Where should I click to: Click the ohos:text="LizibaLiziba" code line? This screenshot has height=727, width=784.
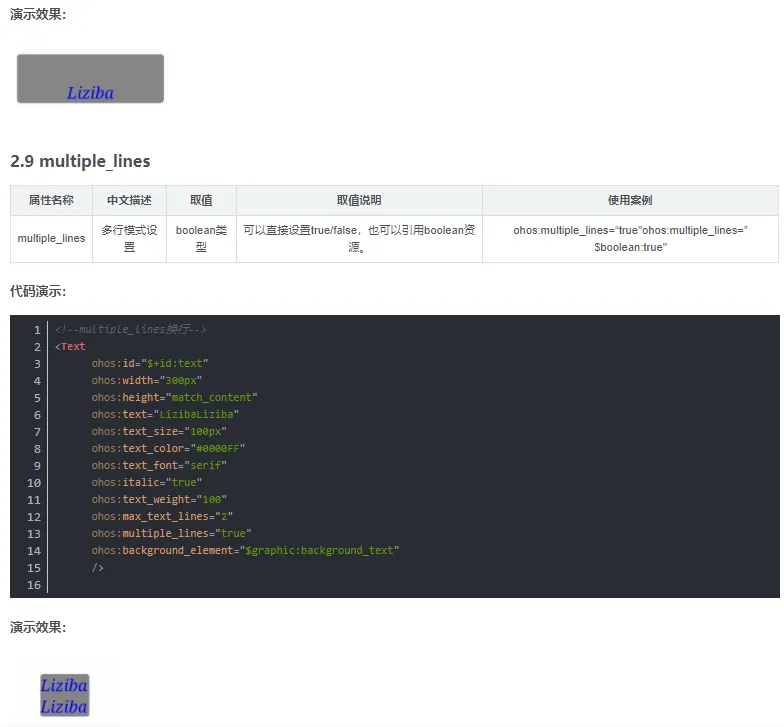pyautogui.click(x=165, y=414)
